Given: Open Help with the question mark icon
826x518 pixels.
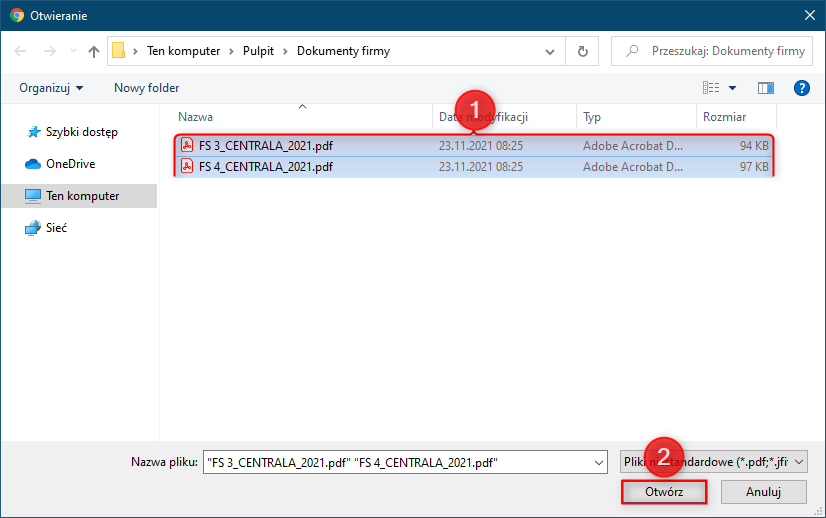Looking at the screenshot, I should pos(802,88).
